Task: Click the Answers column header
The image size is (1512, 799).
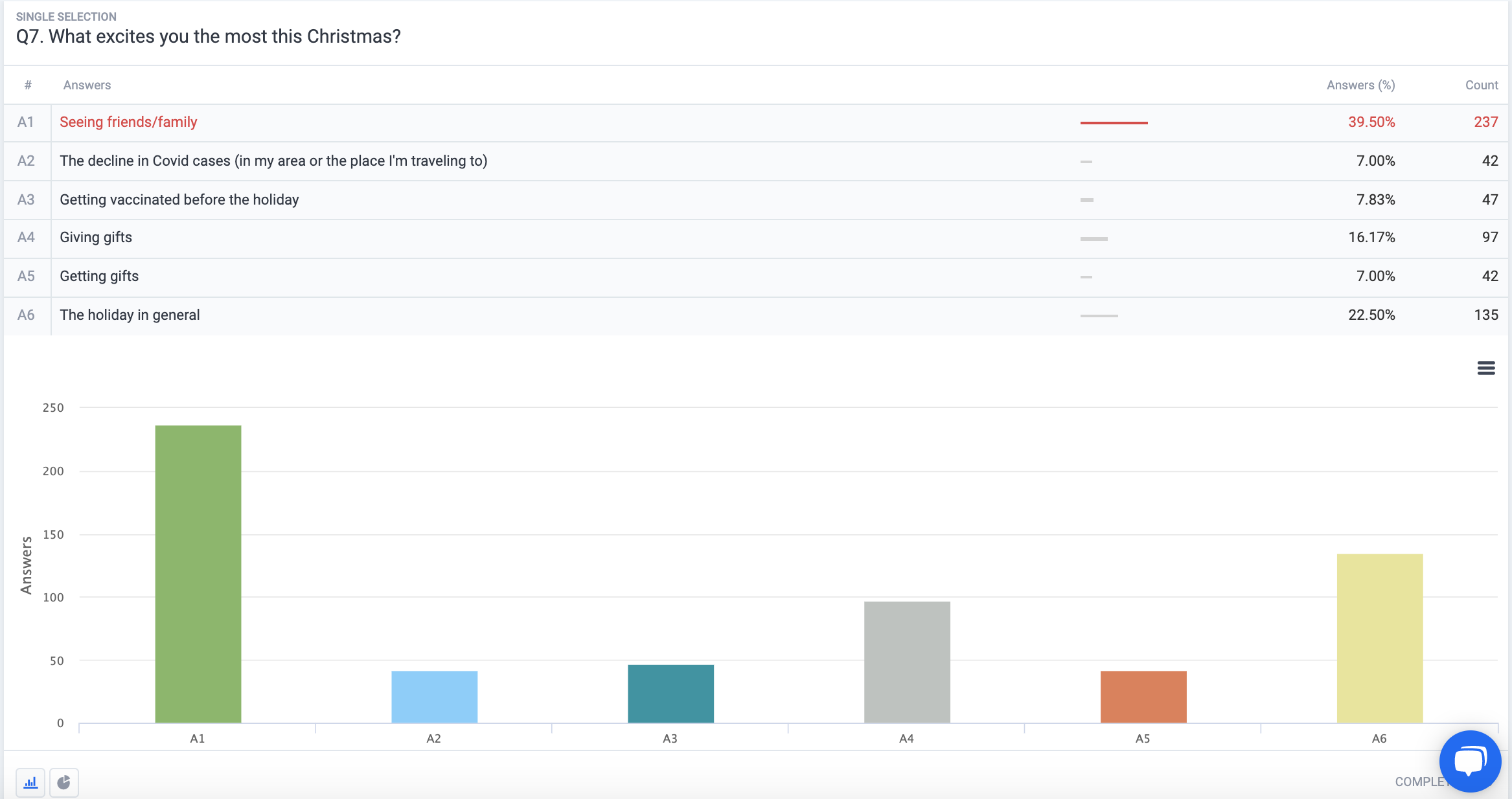Action: (x=87, y=85)
